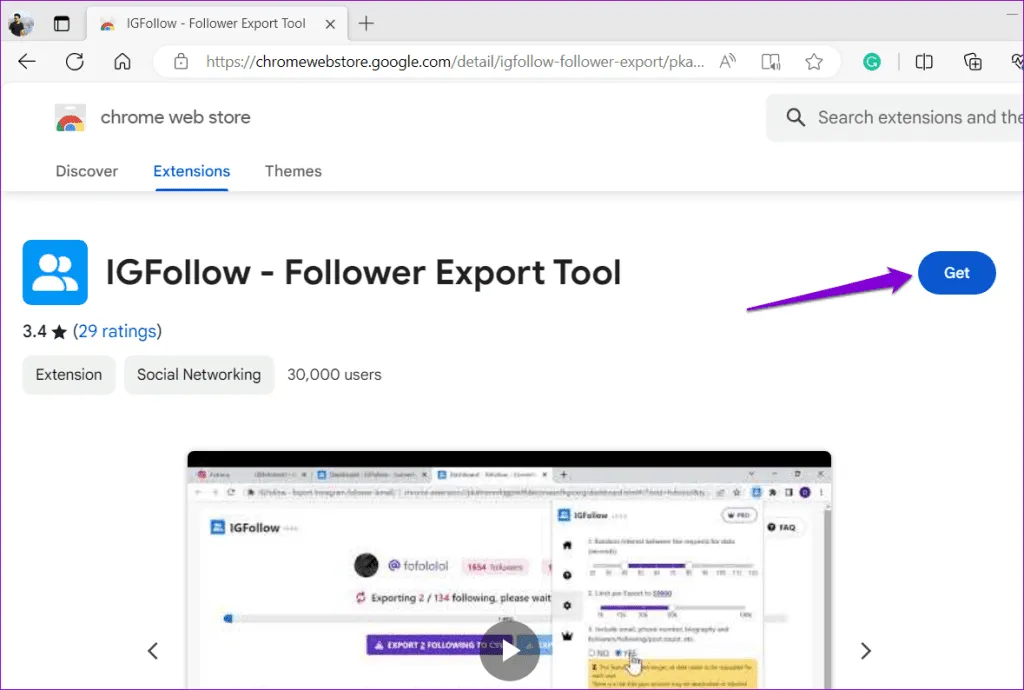Click the Chrome Web Store logo
The image size is (1024, 690).
pos(70,118)
